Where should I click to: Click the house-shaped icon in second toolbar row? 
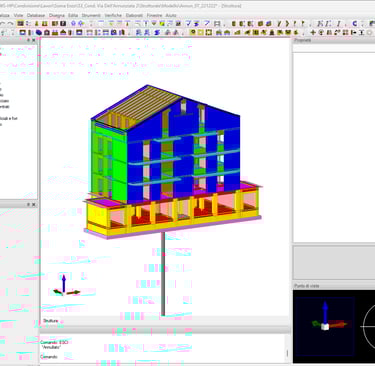point(47,33)
